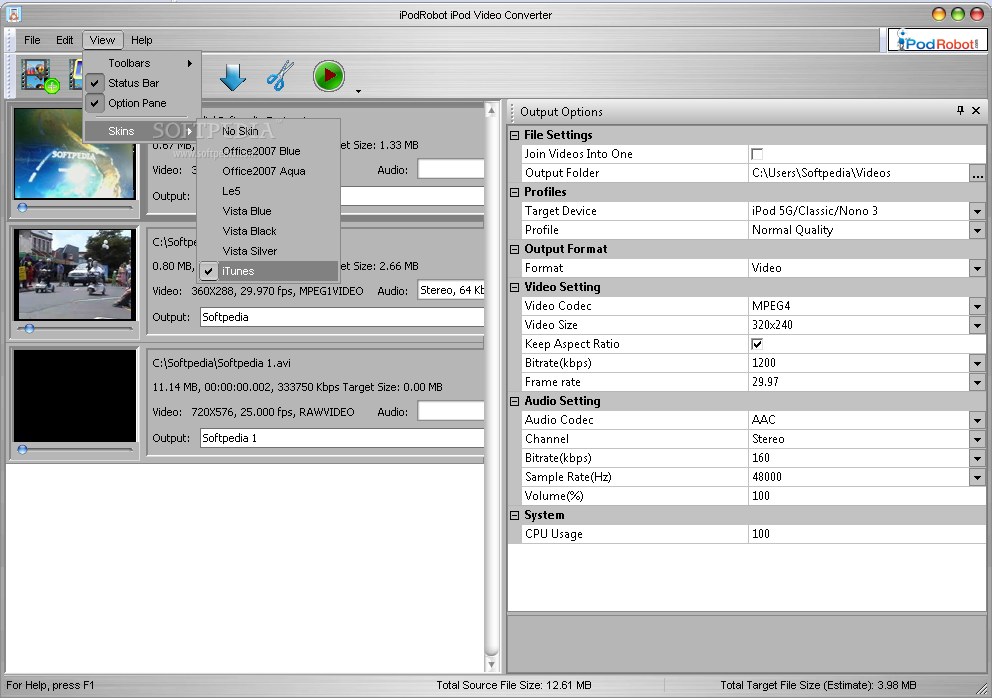Screen dimensions: 992x698
Task: Click the Volume(%) value field
Action: 867,495
